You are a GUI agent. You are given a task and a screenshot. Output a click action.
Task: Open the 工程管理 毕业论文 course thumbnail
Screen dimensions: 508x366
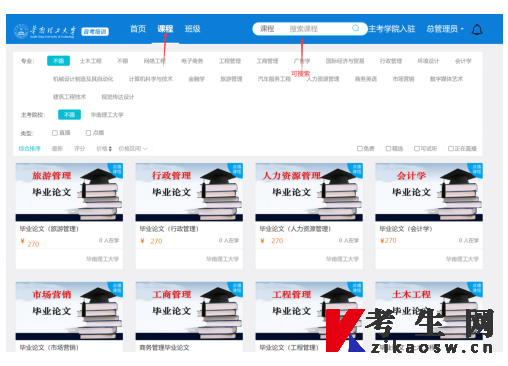309,311
